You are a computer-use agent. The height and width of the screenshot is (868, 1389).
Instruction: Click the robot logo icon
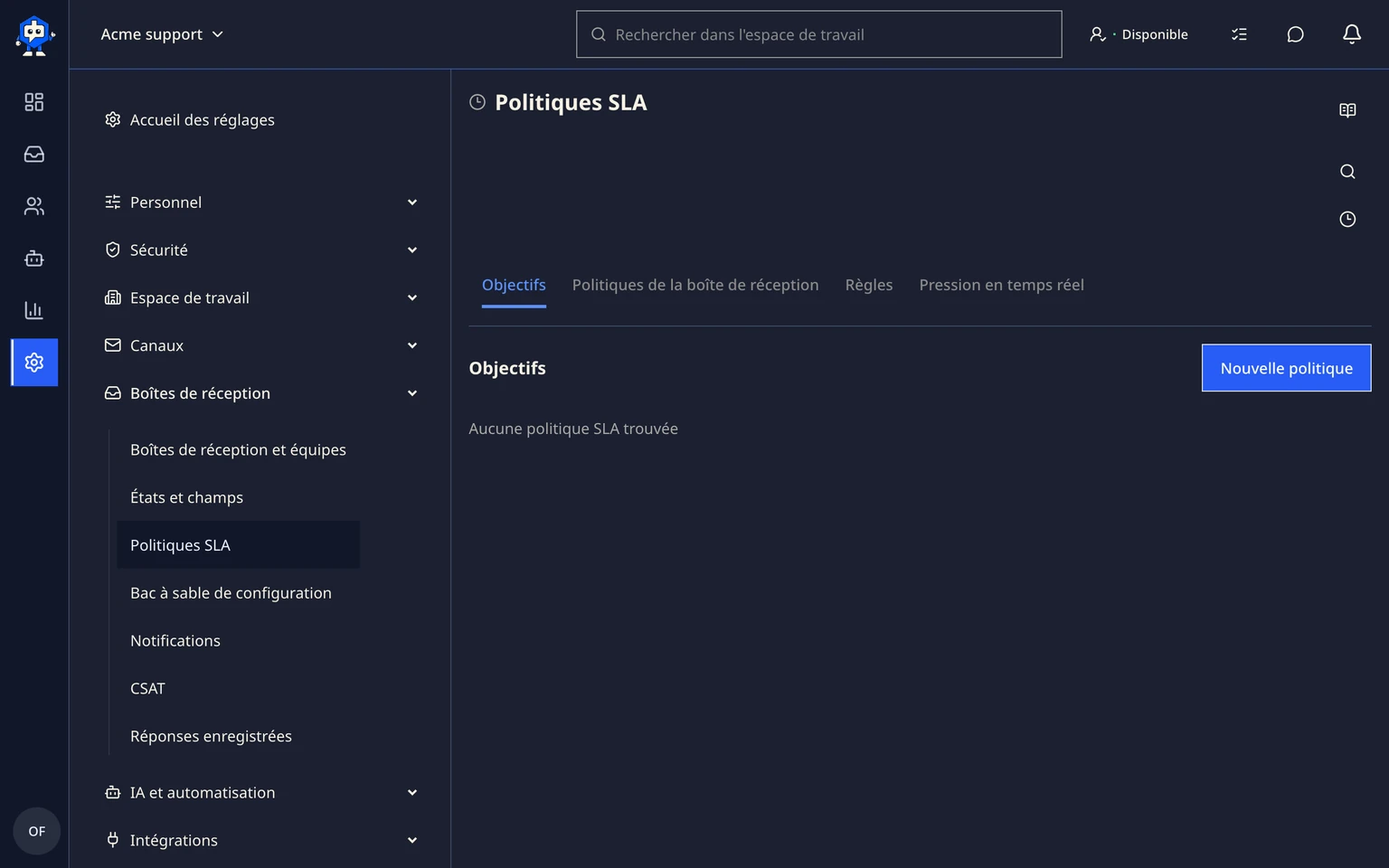pyautogui.click(x=34, y=34)
